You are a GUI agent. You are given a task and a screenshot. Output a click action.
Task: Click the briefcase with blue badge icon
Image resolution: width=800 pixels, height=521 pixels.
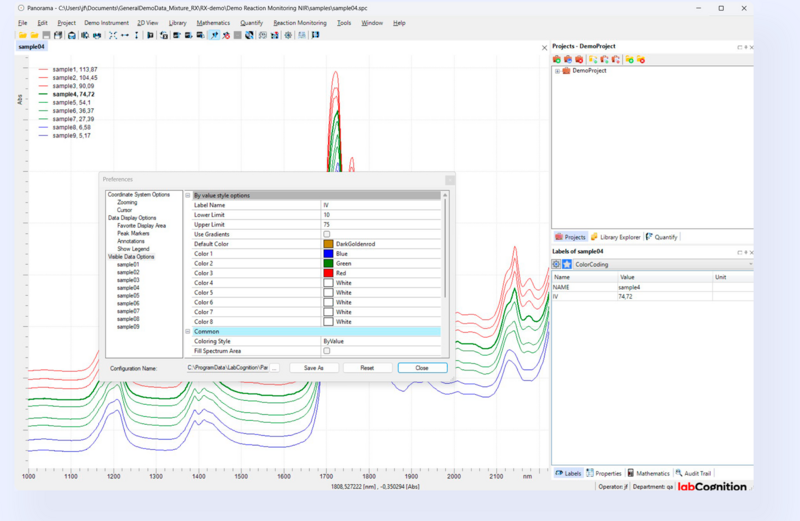click(568, 60)
